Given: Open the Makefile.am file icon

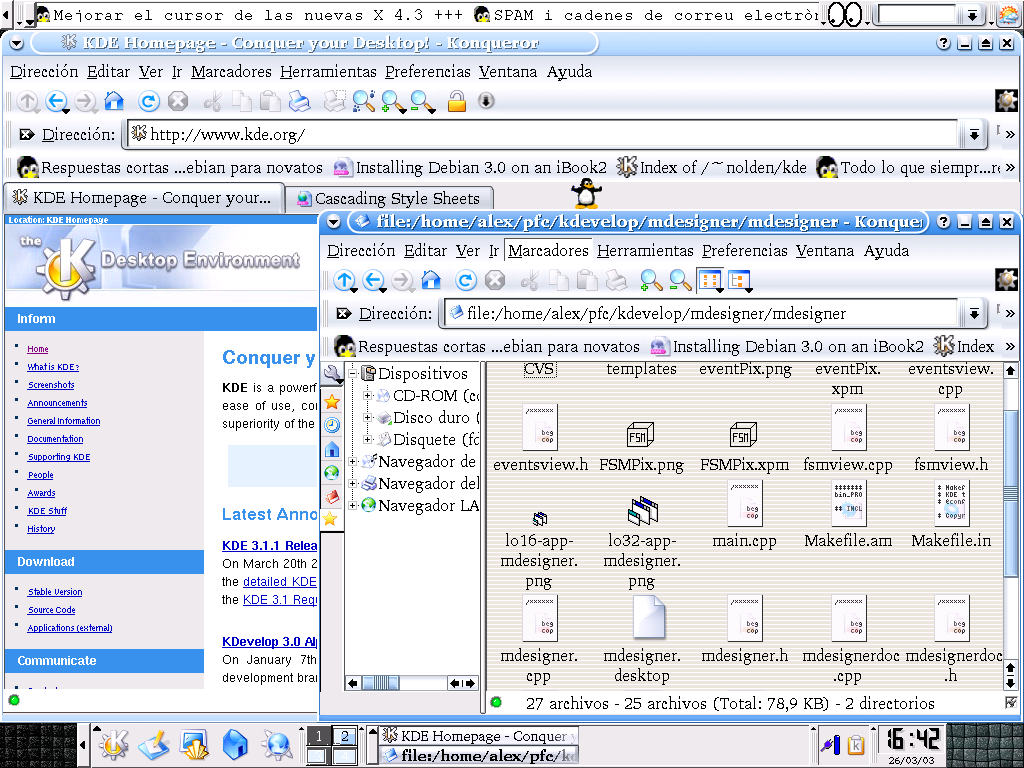Looking at the screenshot, I should pyautogui.click(x=848, y=505).
